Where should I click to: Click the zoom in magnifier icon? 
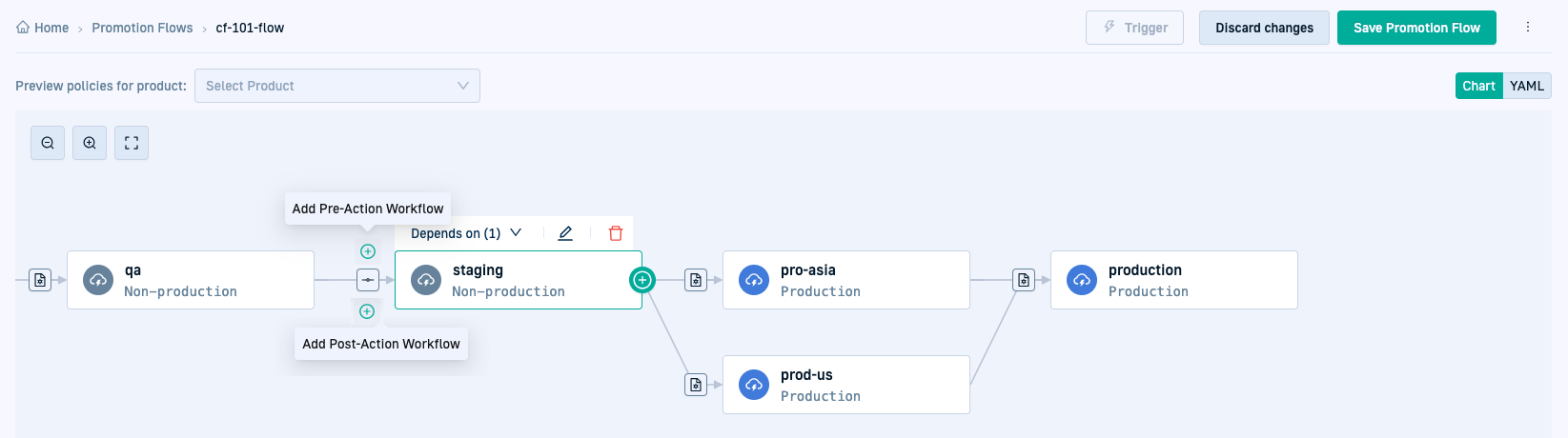coord(90,143)
